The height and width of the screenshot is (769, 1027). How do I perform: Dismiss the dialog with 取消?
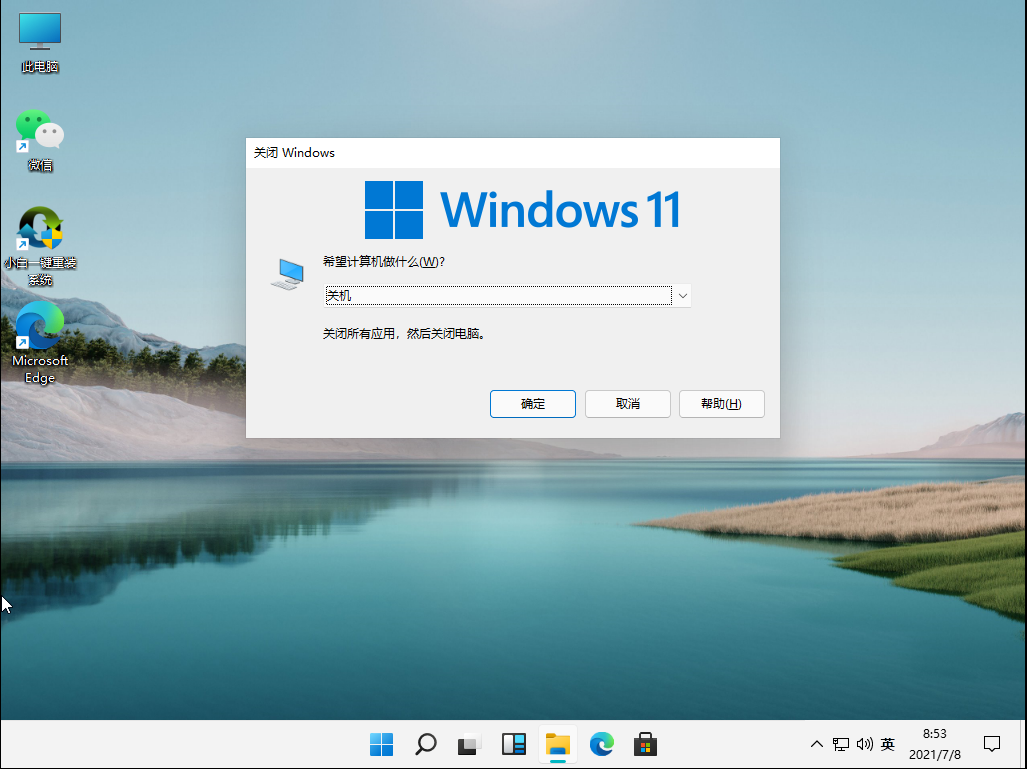pos(627,404)
